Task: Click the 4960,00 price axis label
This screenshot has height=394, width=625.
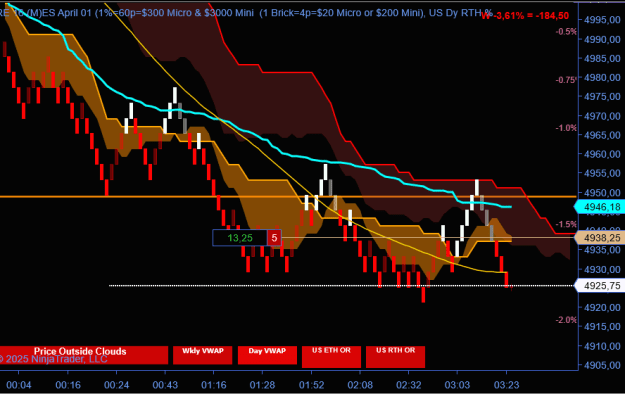Action: click(602, 154)
